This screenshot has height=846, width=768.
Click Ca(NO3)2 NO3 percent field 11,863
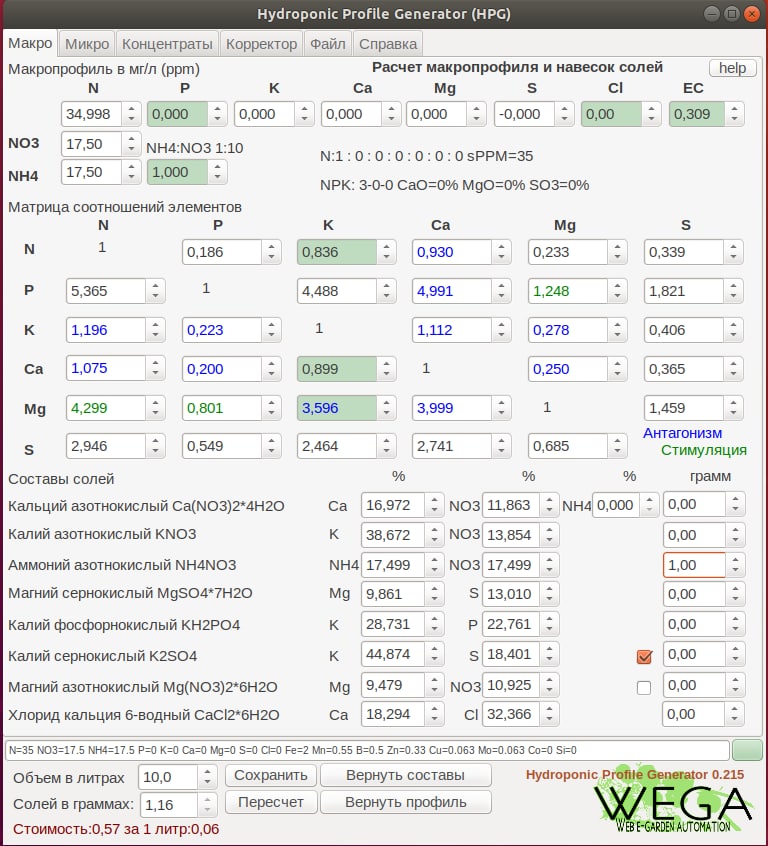(511, 506)
